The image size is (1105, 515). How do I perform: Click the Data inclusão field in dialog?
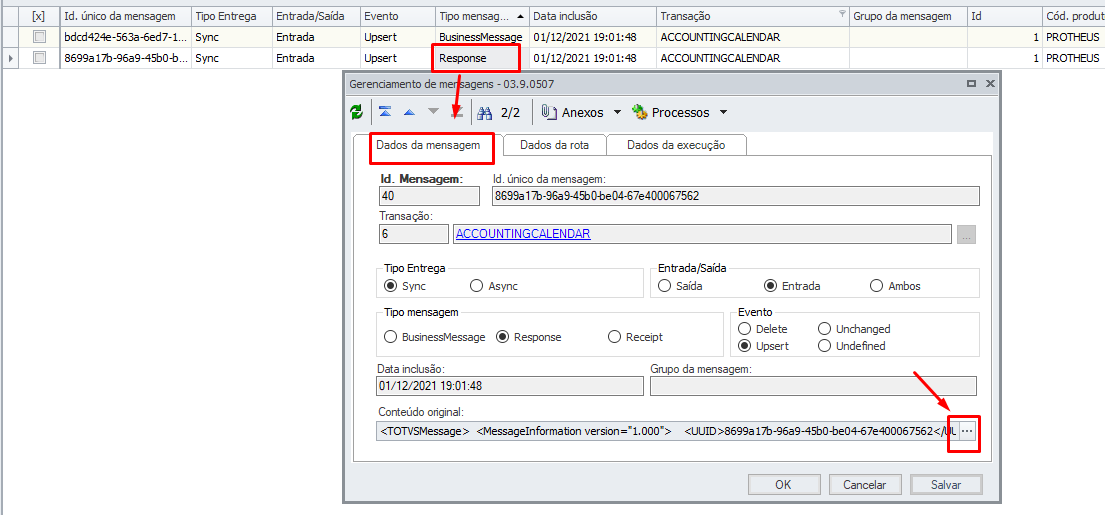pyautogui.click(x=510, y=385)
